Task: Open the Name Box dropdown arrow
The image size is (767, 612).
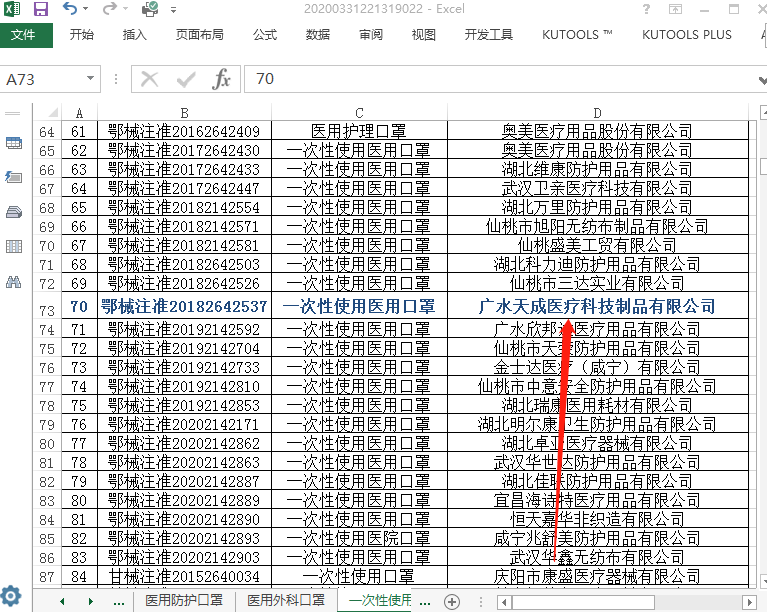Action: click(90, 79)
